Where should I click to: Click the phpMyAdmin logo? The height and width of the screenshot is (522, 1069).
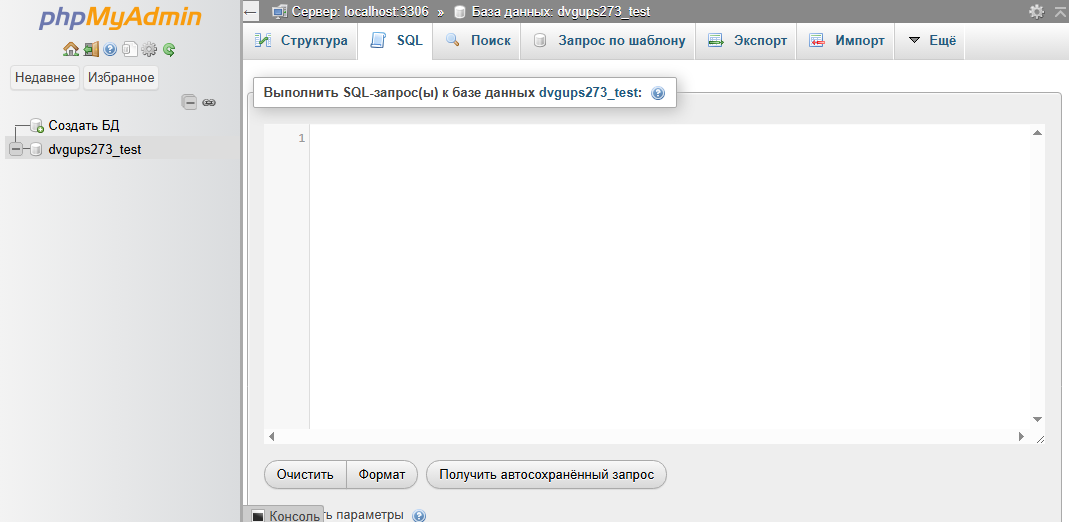coord(120,18)
